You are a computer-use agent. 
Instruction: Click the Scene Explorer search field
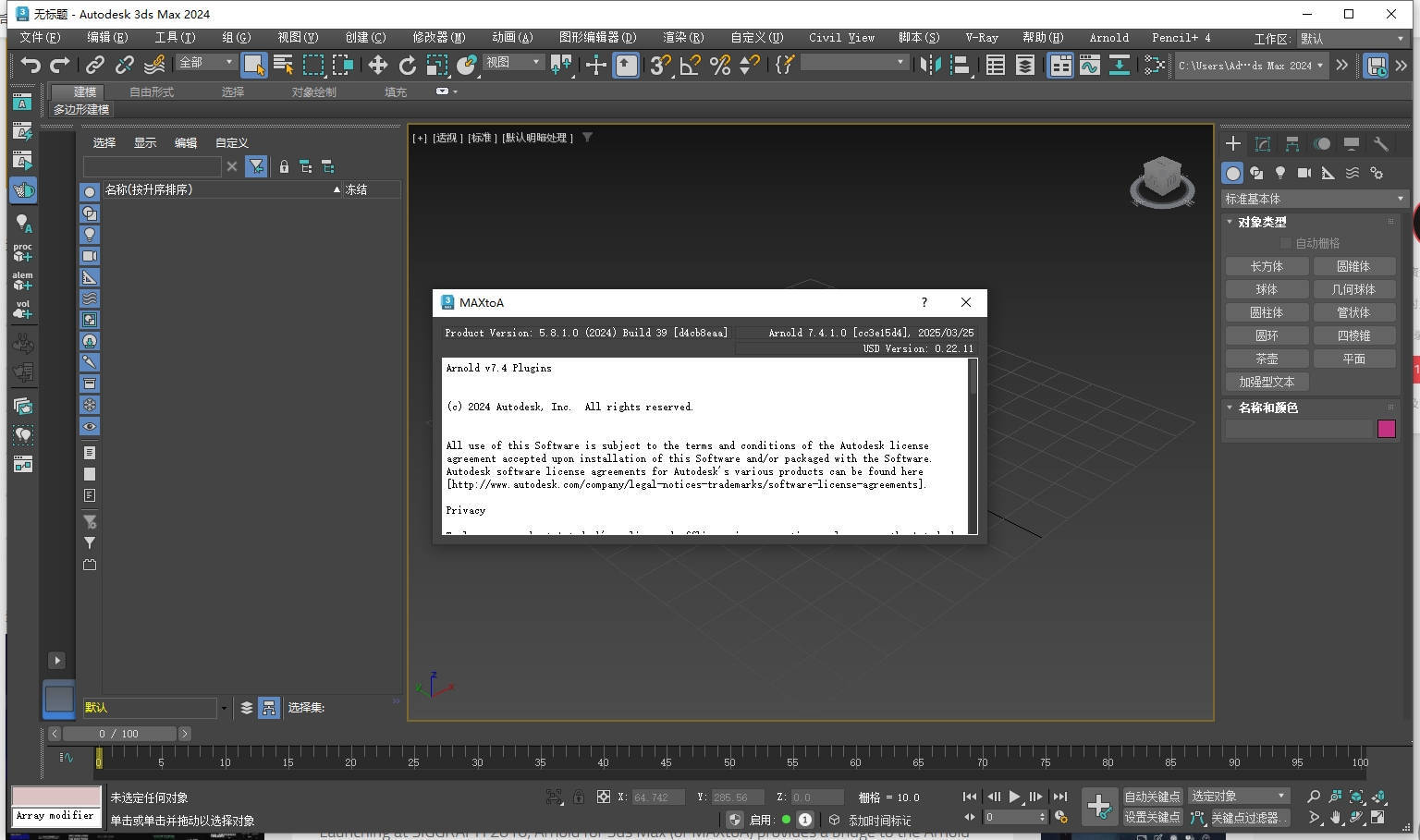pyautogui.click(x=153, y=166)
